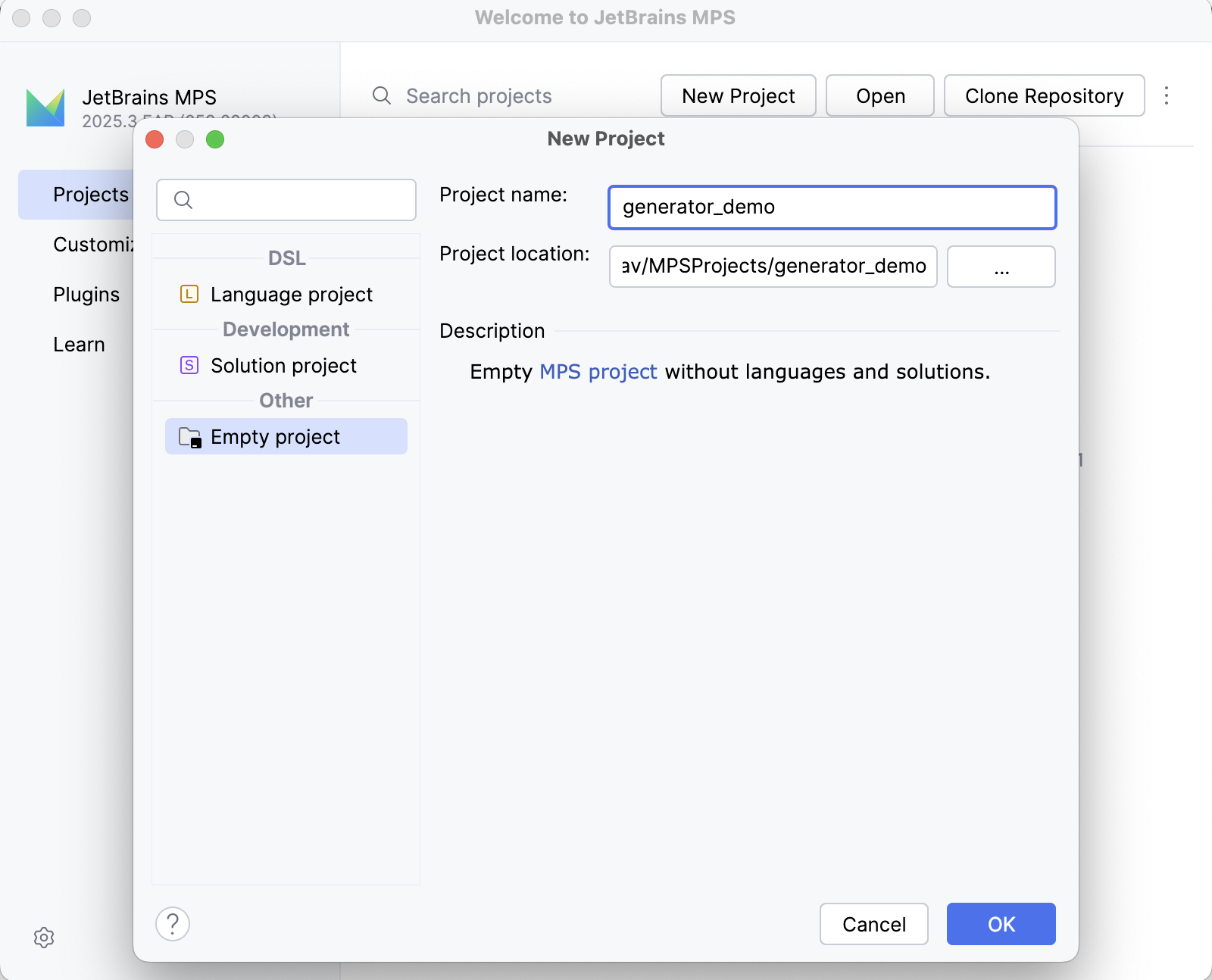Cancel the New Project dialog
This screenshot has width=1212, height=980.
tap(873, 924)
